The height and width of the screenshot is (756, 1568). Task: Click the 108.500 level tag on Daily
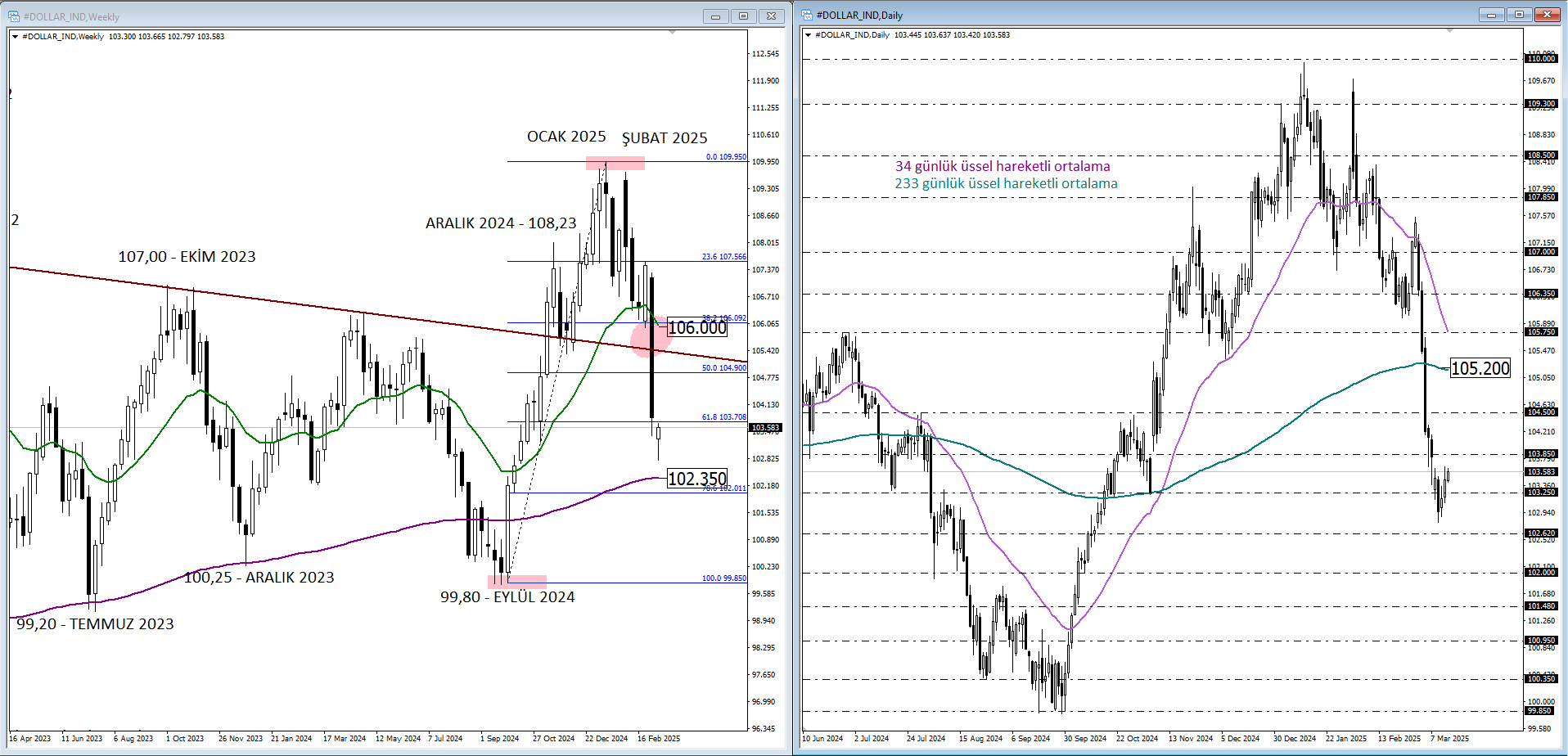(1541, 155)
